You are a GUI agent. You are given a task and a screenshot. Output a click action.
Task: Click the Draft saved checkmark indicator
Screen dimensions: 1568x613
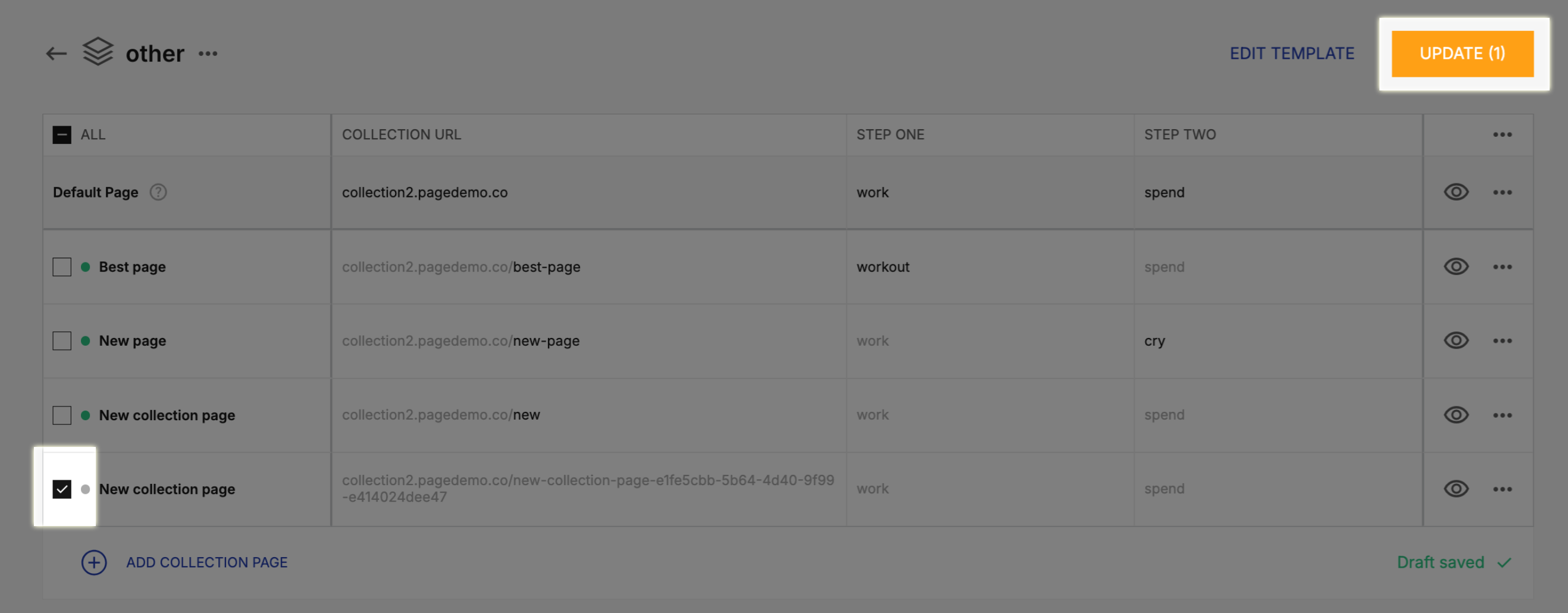pyautogui.click(x=1505, y=562)
